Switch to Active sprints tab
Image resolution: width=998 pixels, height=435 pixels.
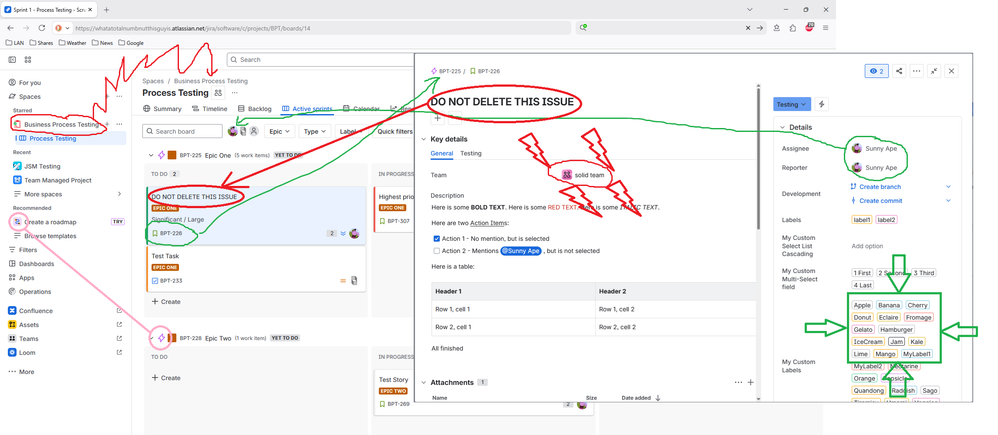[x=307, y=109]
